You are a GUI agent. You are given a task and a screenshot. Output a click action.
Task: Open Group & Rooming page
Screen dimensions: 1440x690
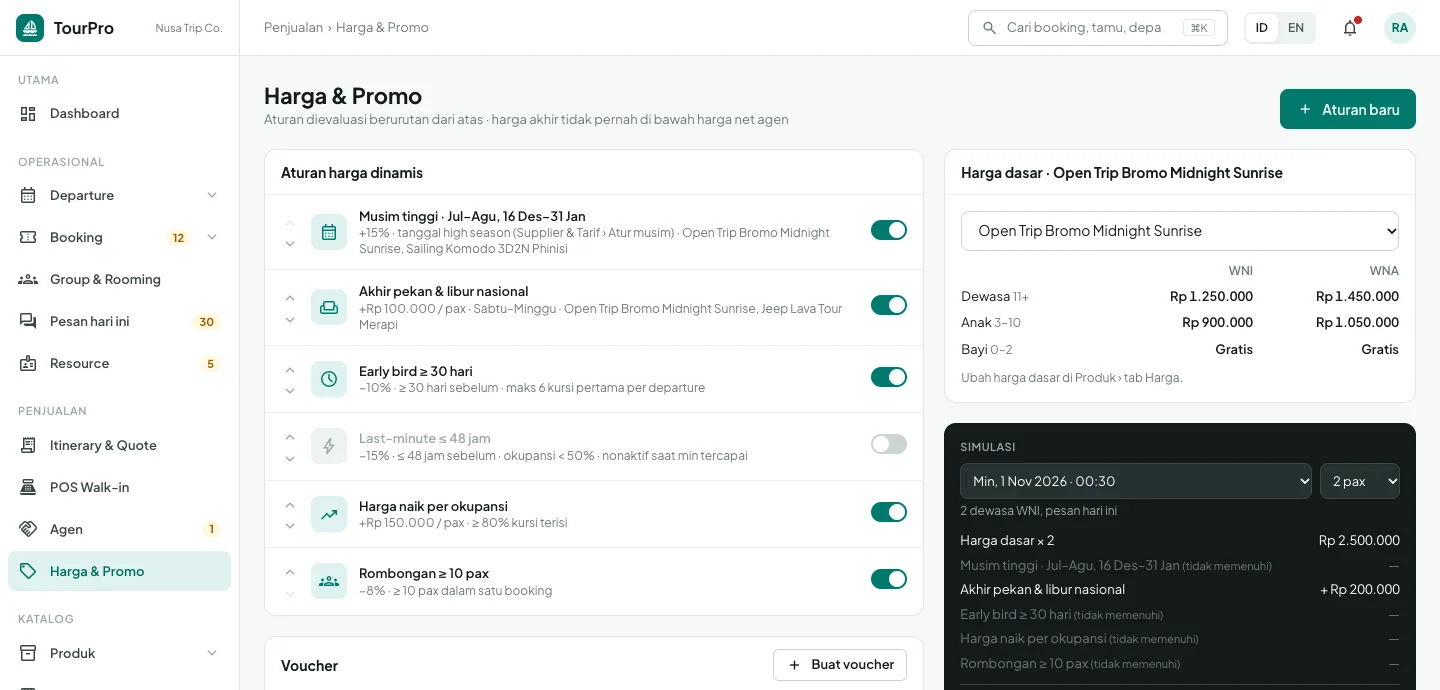pos(119,279)
